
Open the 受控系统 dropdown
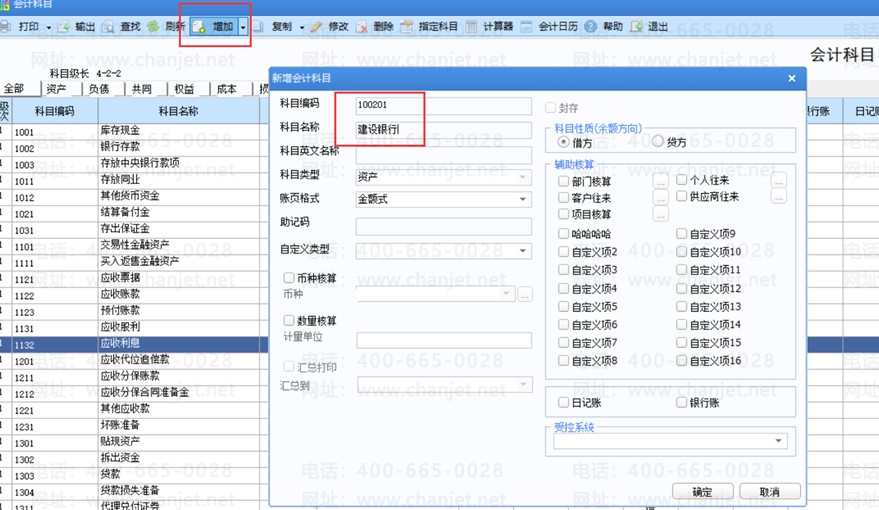pos(778,441)
